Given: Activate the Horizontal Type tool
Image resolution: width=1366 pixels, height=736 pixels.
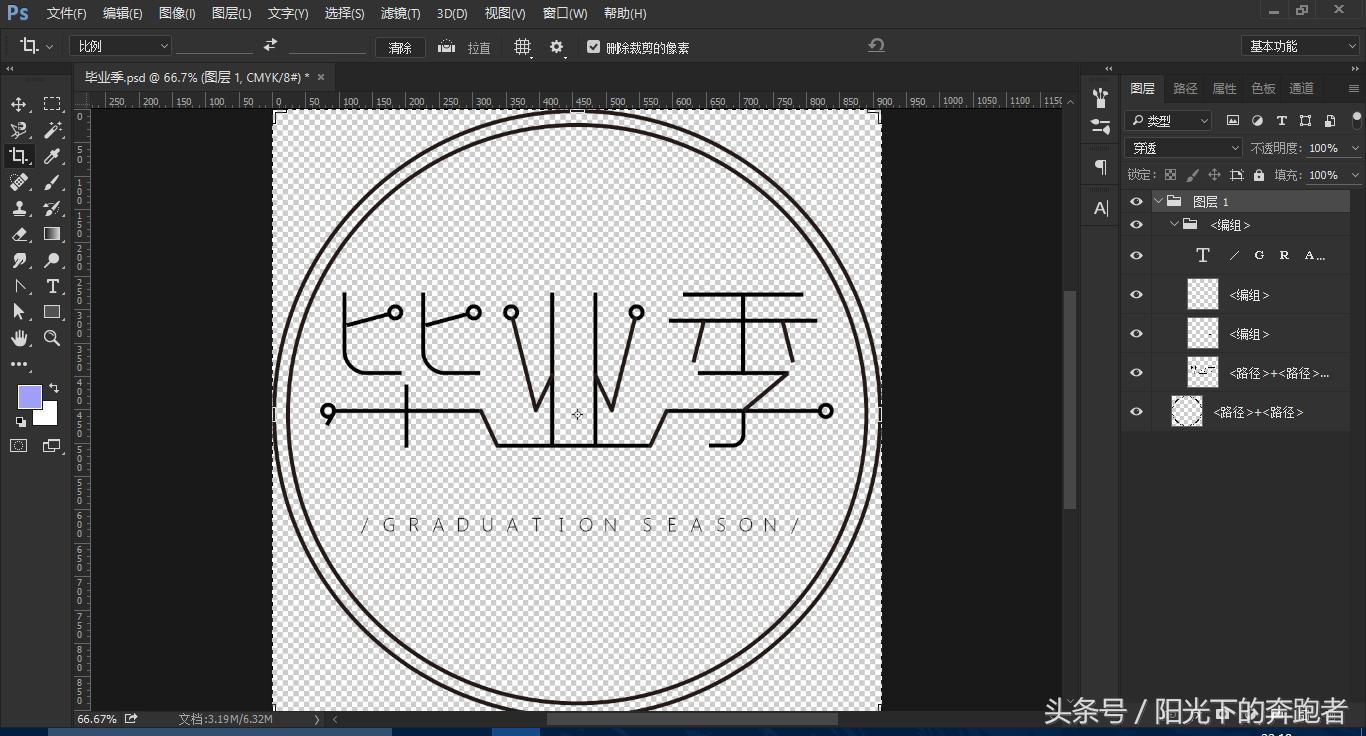Looking at the screenshot, I should pos(52,286).
